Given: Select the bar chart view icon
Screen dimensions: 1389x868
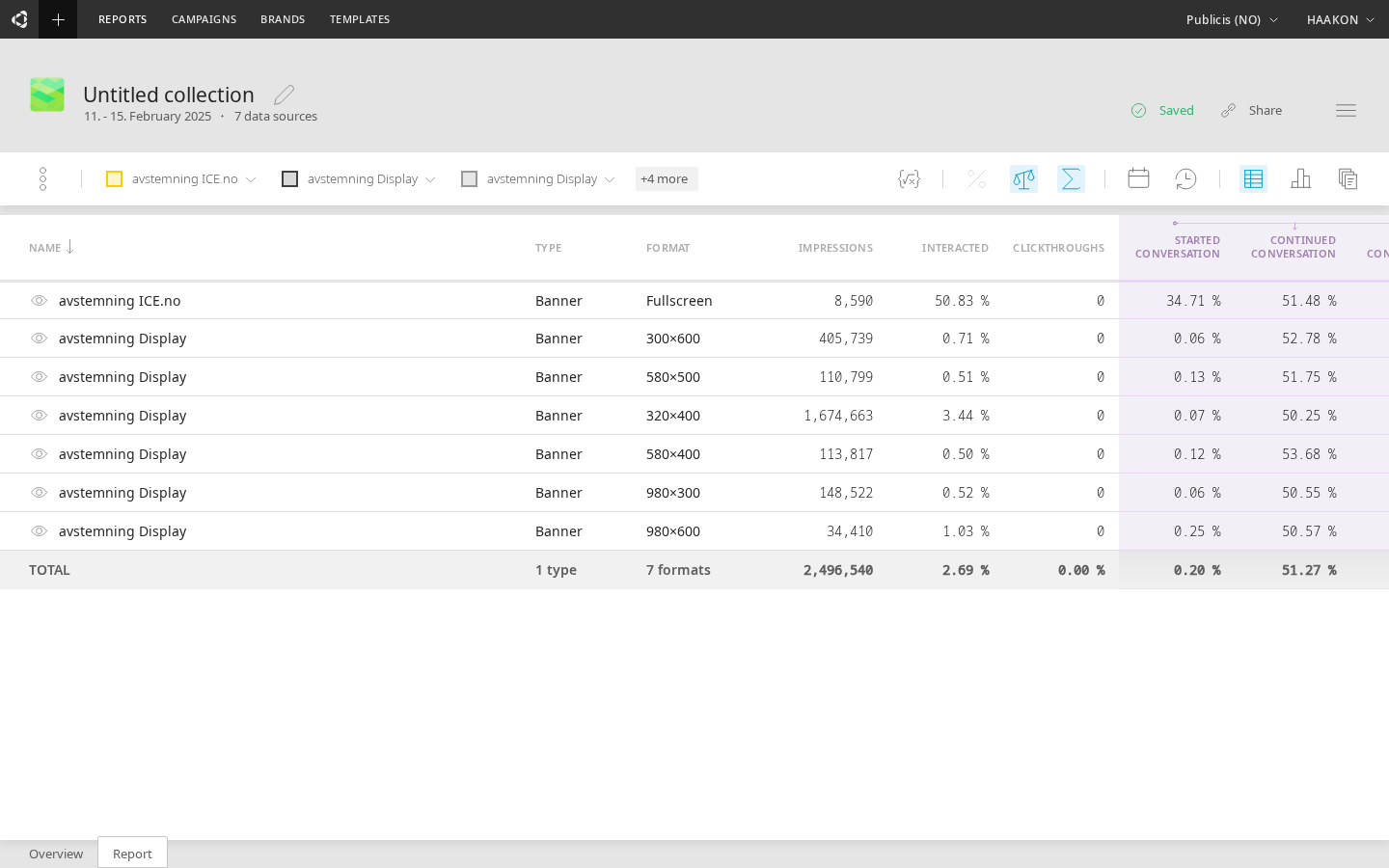Looking at the screenshot, I should tap(1300, 178).
